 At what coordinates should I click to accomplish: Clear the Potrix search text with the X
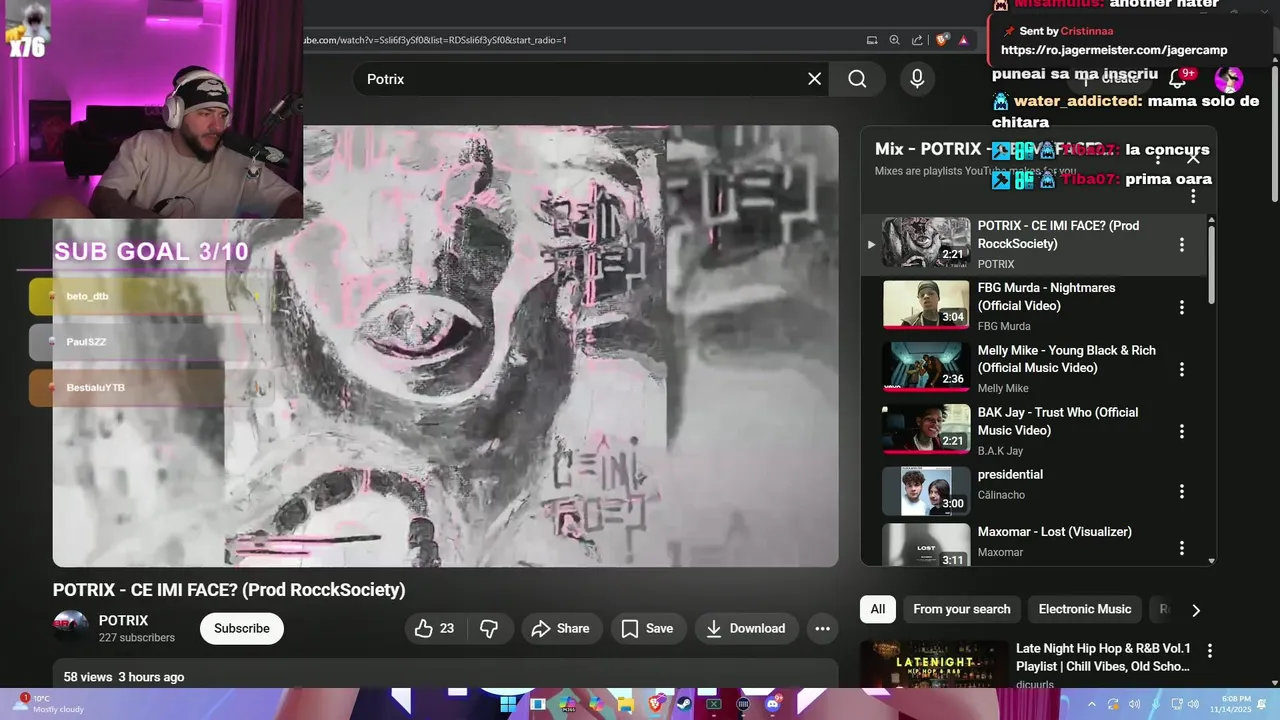814,79
